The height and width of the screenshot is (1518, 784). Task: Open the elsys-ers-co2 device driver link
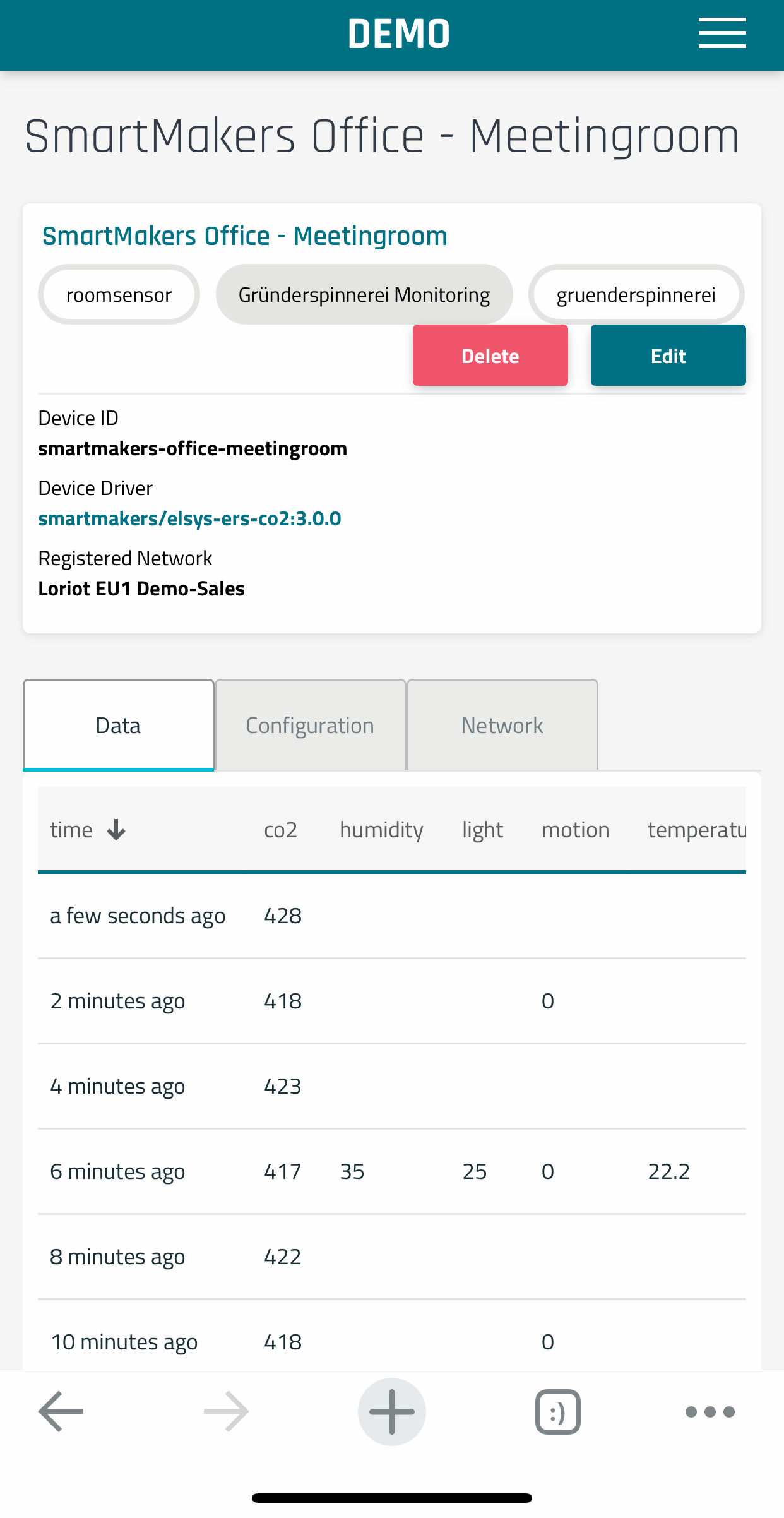click(189, 518)
